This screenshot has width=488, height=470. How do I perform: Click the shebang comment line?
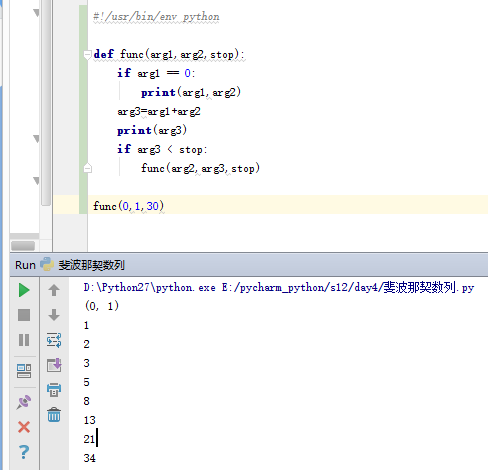point(156,17)
